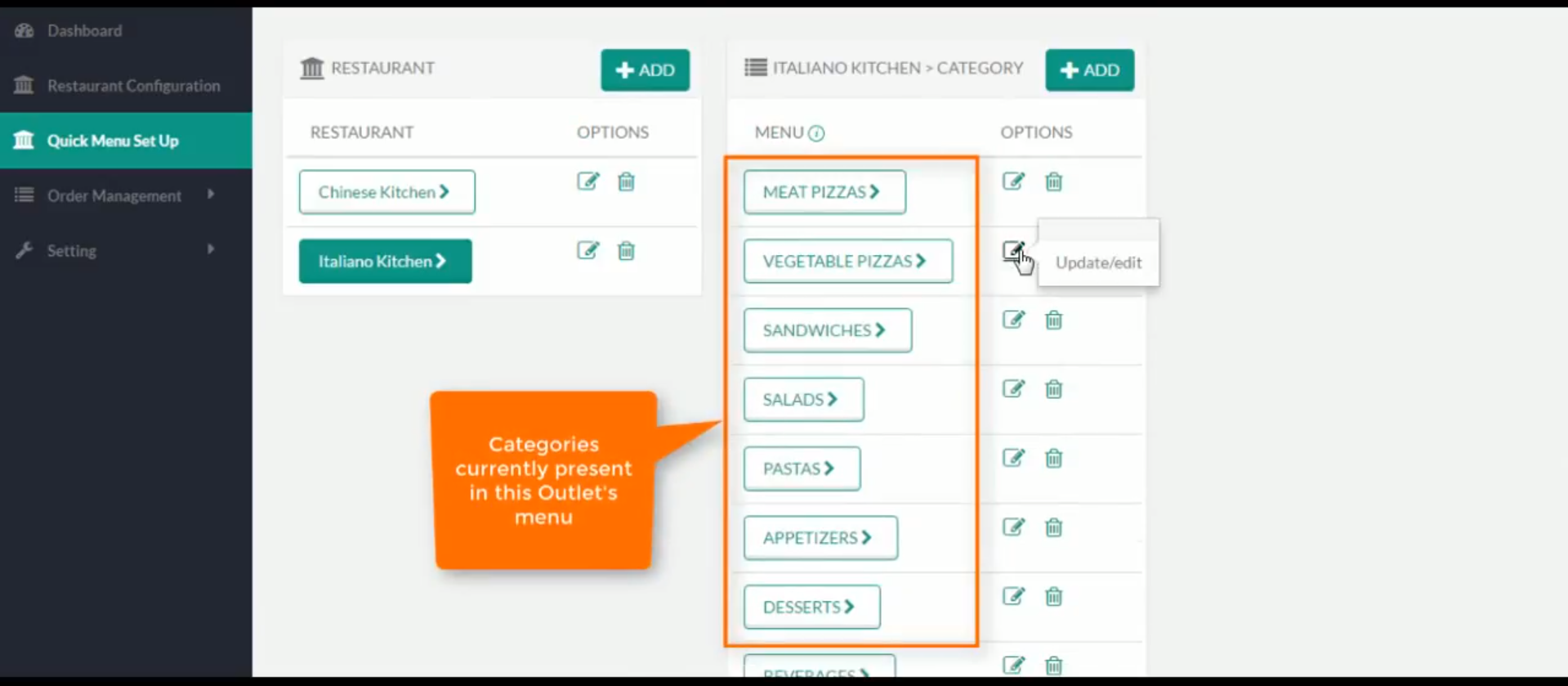Select the Italiano Kitchen restaurant

[x=385, y=261]
